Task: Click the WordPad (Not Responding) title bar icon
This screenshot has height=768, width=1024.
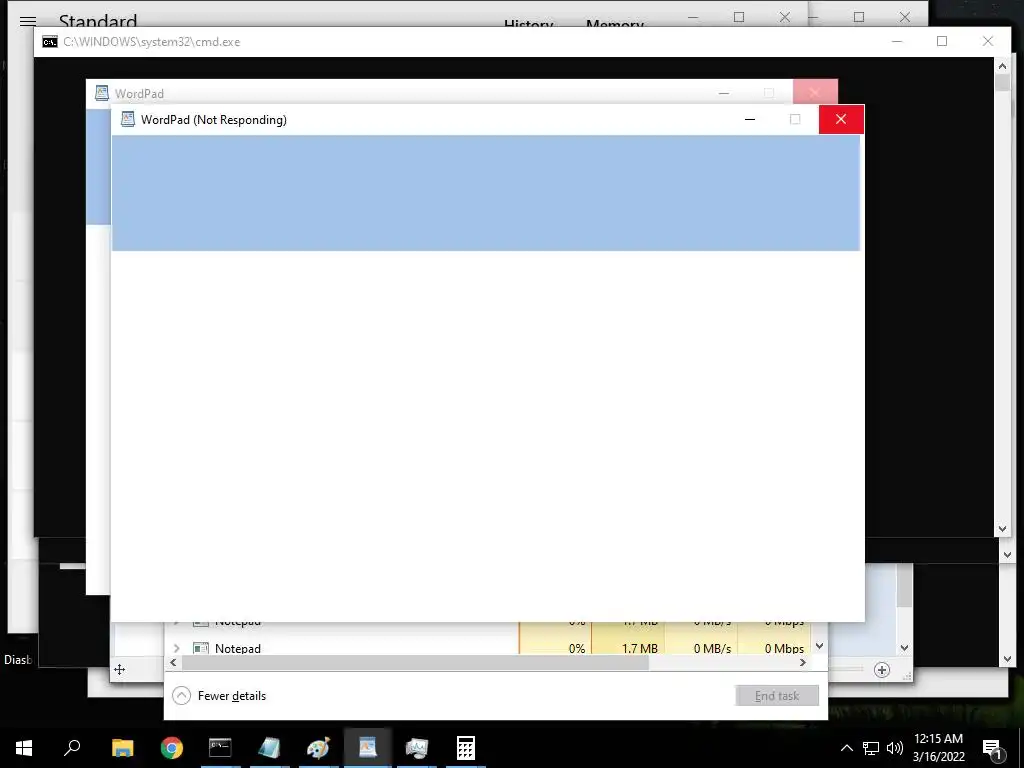Action: [x=128, y=120]
